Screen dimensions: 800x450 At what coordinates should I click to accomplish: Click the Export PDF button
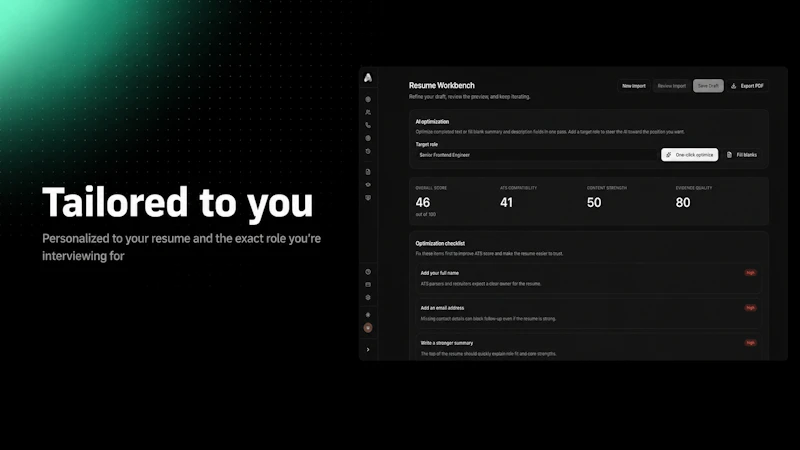(x=747, y=86)
